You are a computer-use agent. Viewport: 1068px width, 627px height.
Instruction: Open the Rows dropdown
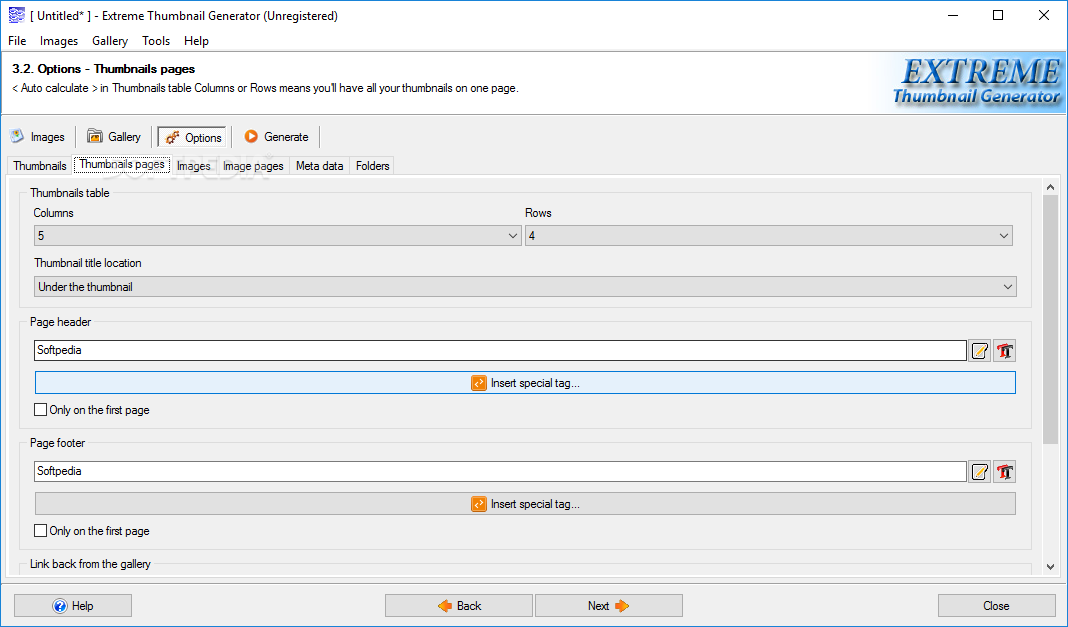[769, 236]
